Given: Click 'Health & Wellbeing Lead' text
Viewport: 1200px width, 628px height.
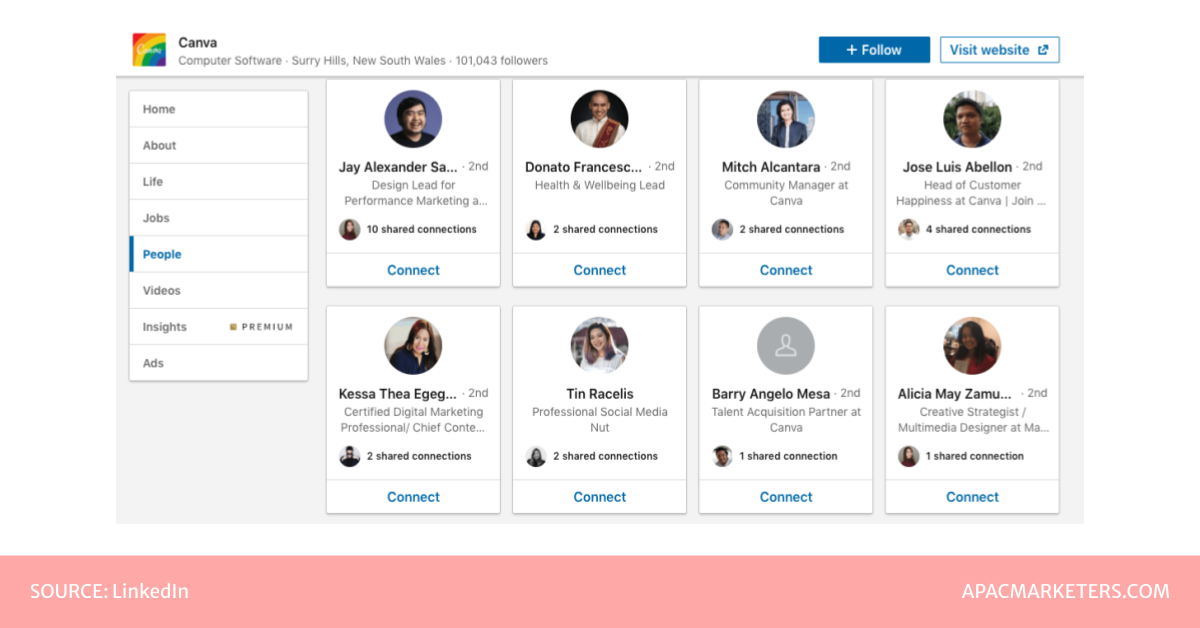Looking at the screenshot, I should pos(600,185).
